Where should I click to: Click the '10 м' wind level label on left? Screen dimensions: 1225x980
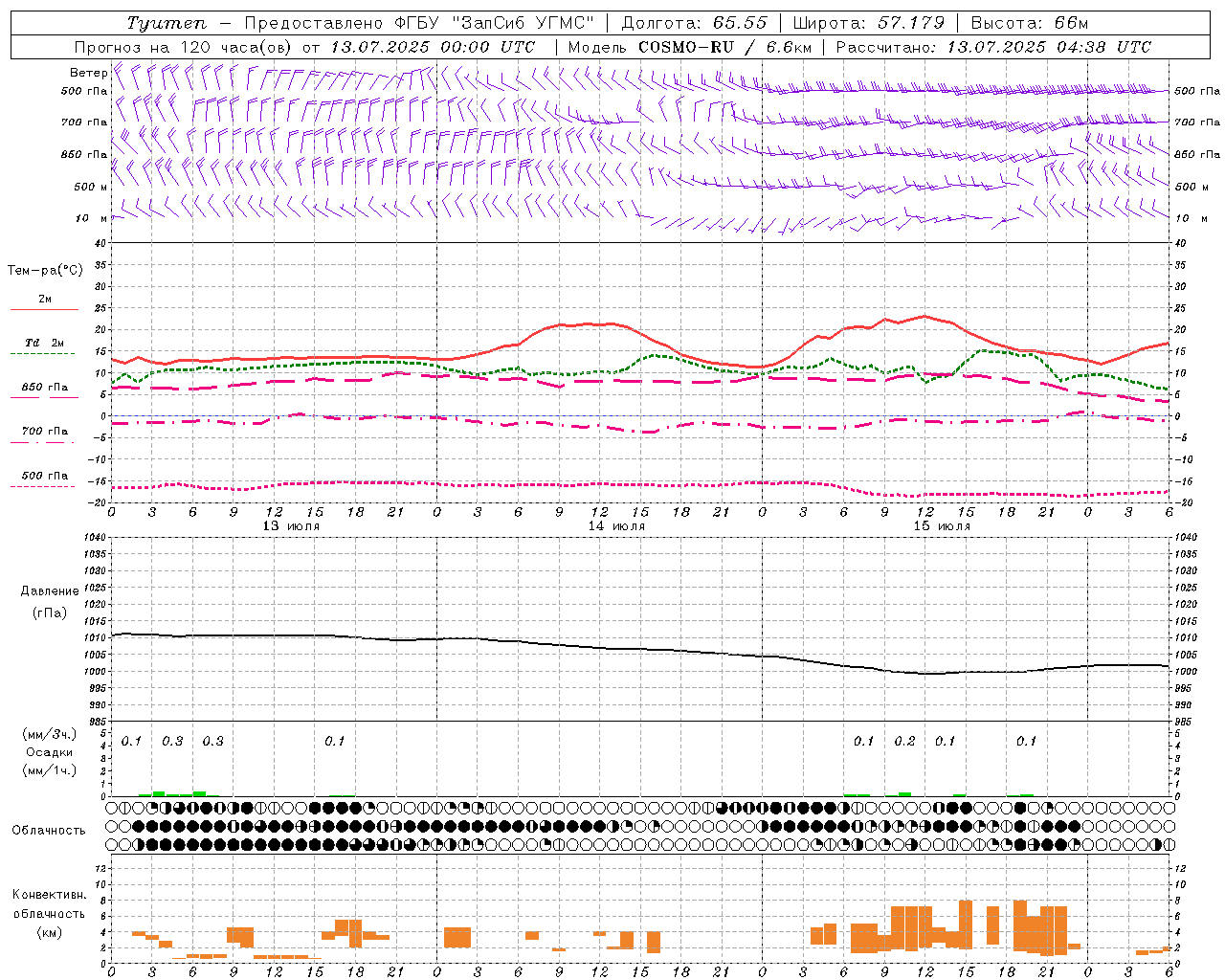91,218
